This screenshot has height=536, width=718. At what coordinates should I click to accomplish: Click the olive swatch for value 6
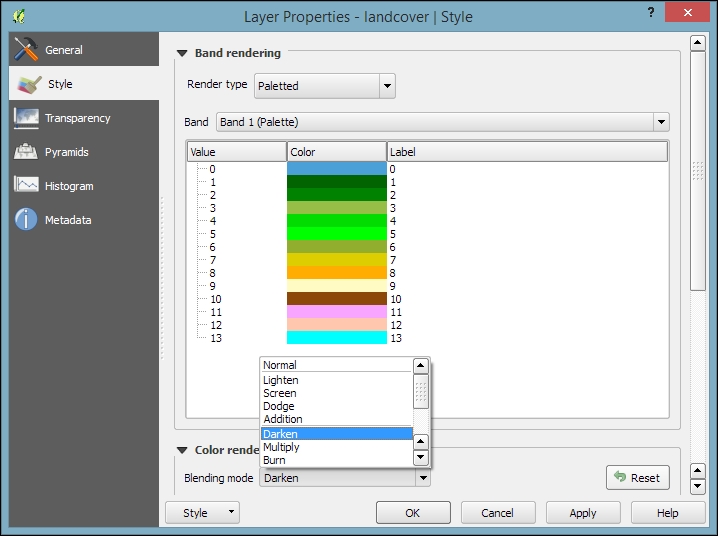tap(337, 247)
